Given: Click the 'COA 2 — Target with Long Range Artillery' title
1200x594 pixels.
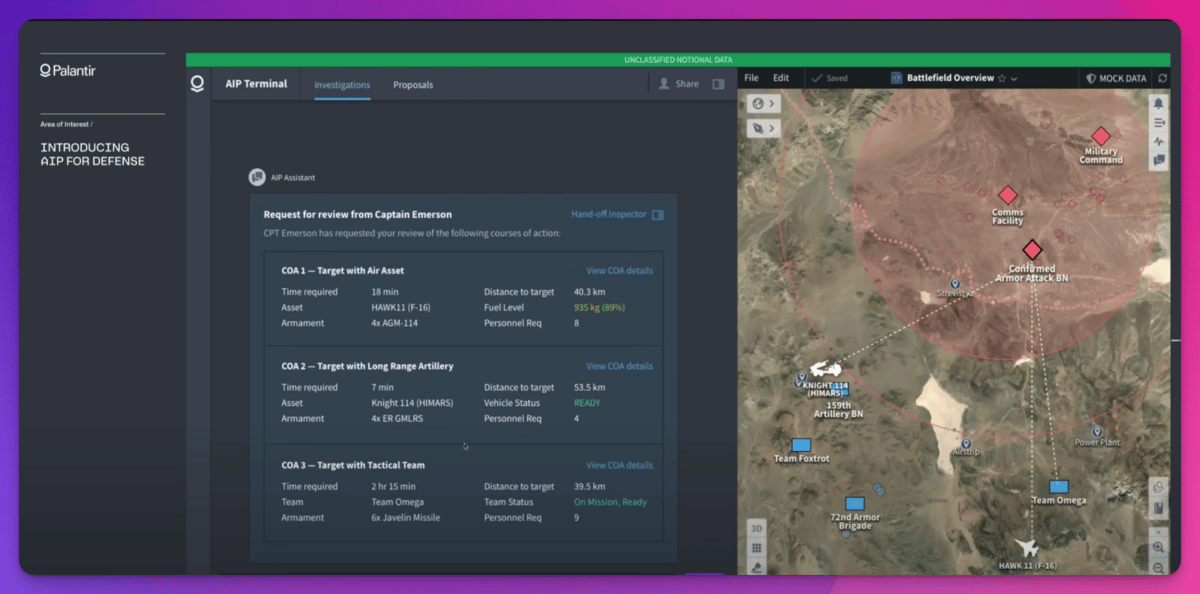Looking at the screenshot, I should (367, 366).
